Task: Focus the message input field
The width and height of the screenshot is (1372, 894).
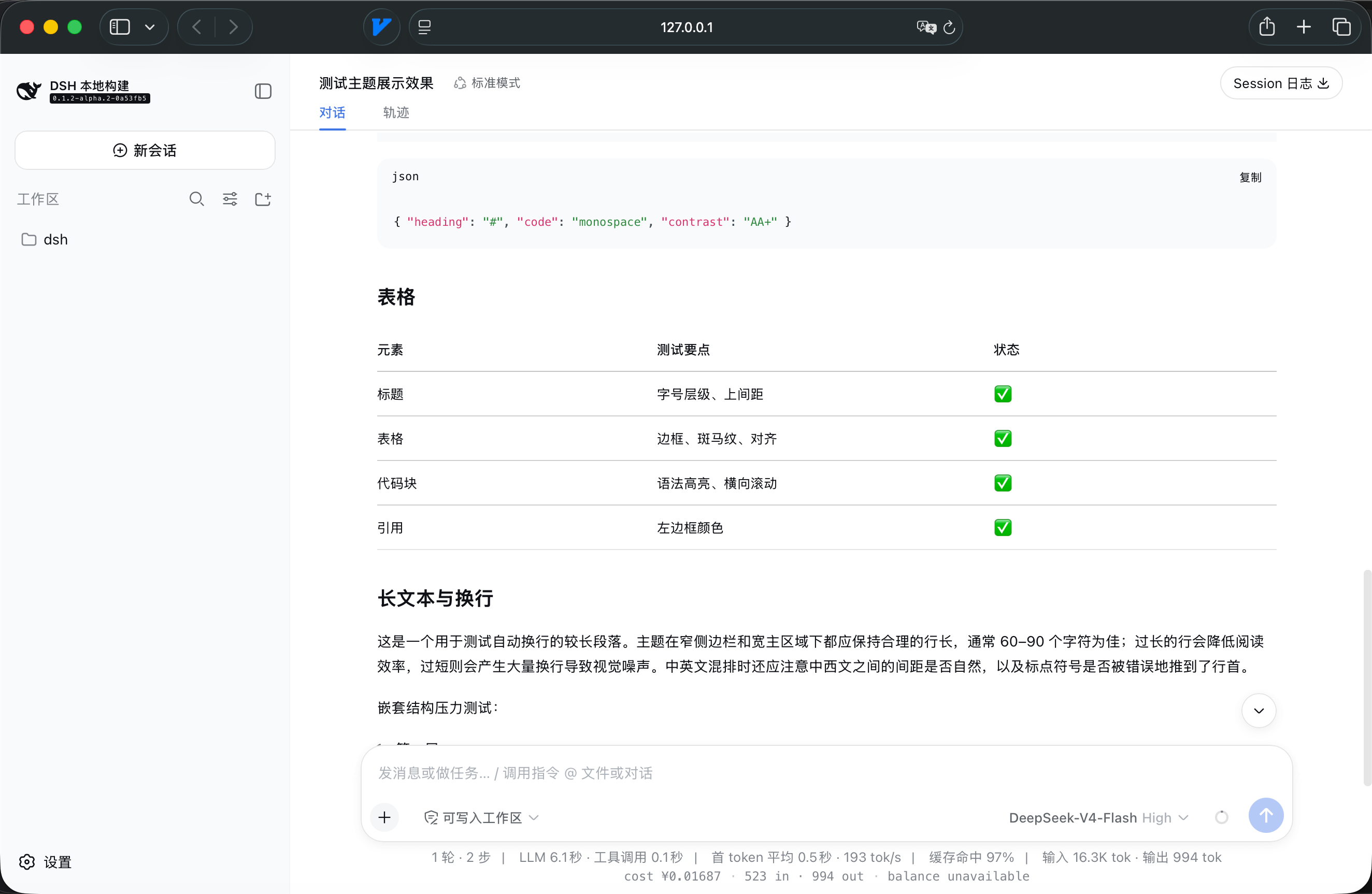Action: click(826, 773)
